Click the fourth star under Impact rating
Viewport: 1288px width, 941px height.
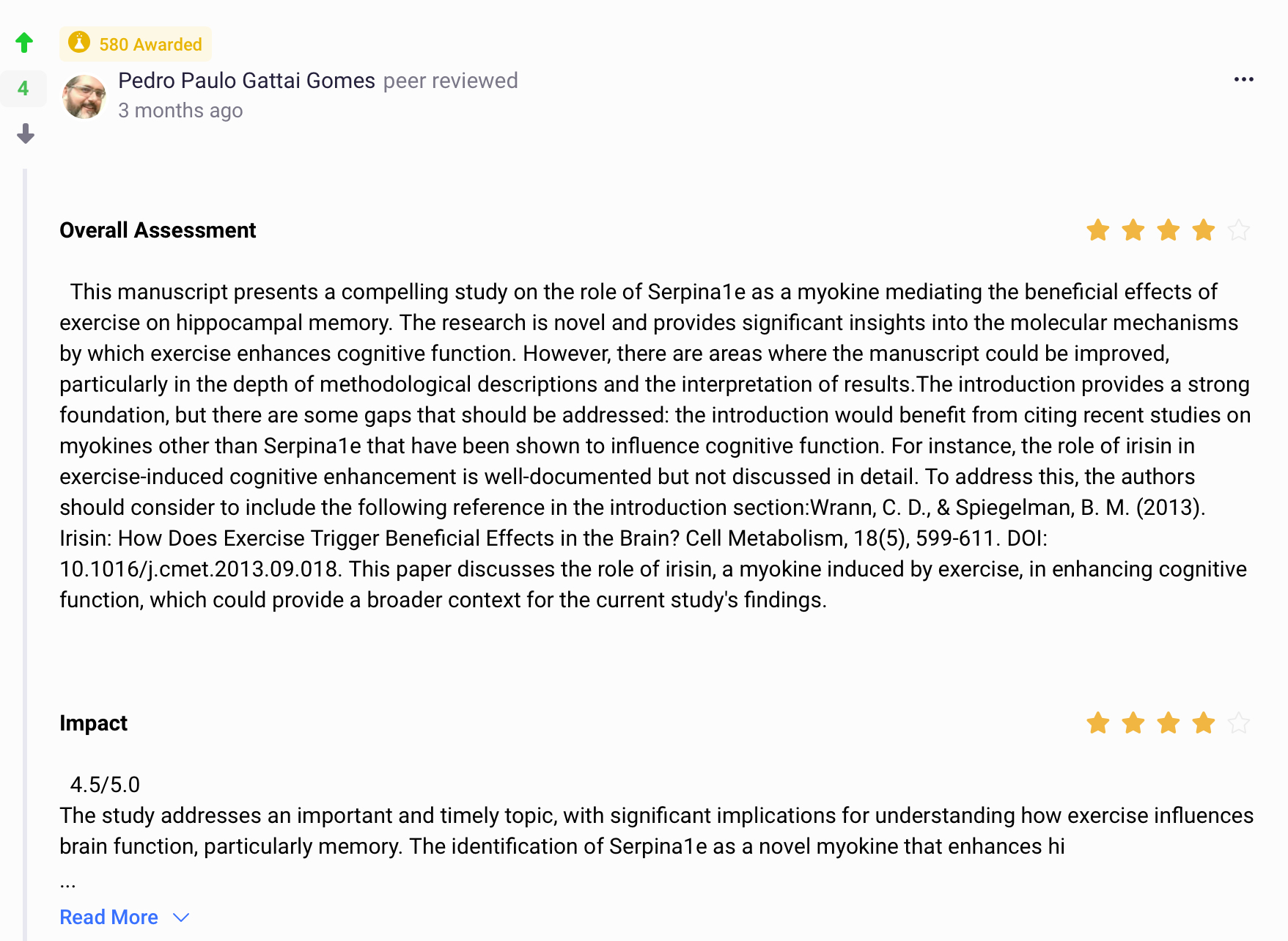pos(1203,723)
